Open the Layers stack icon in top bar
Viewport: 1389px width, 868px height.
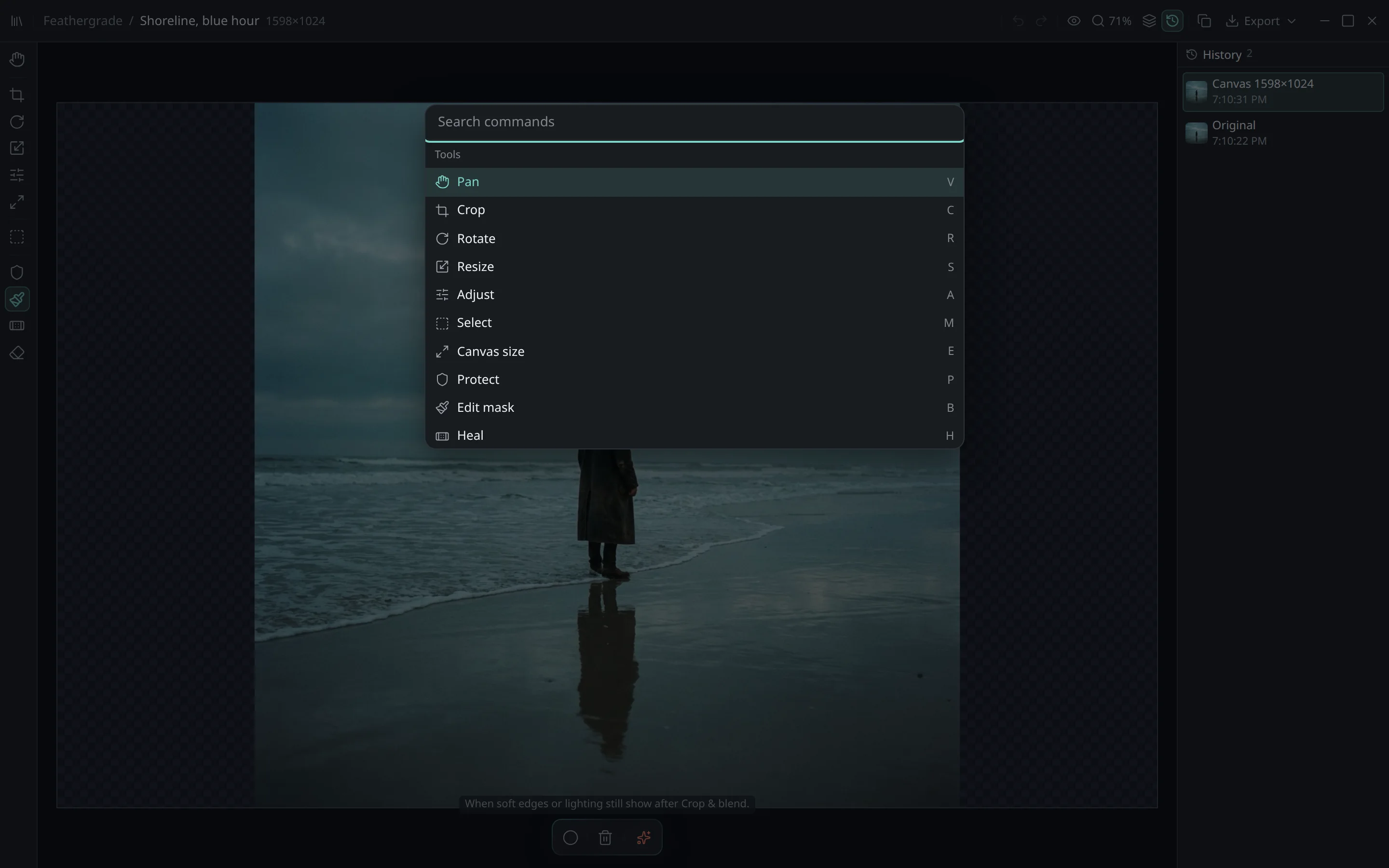click(1149, 21)
